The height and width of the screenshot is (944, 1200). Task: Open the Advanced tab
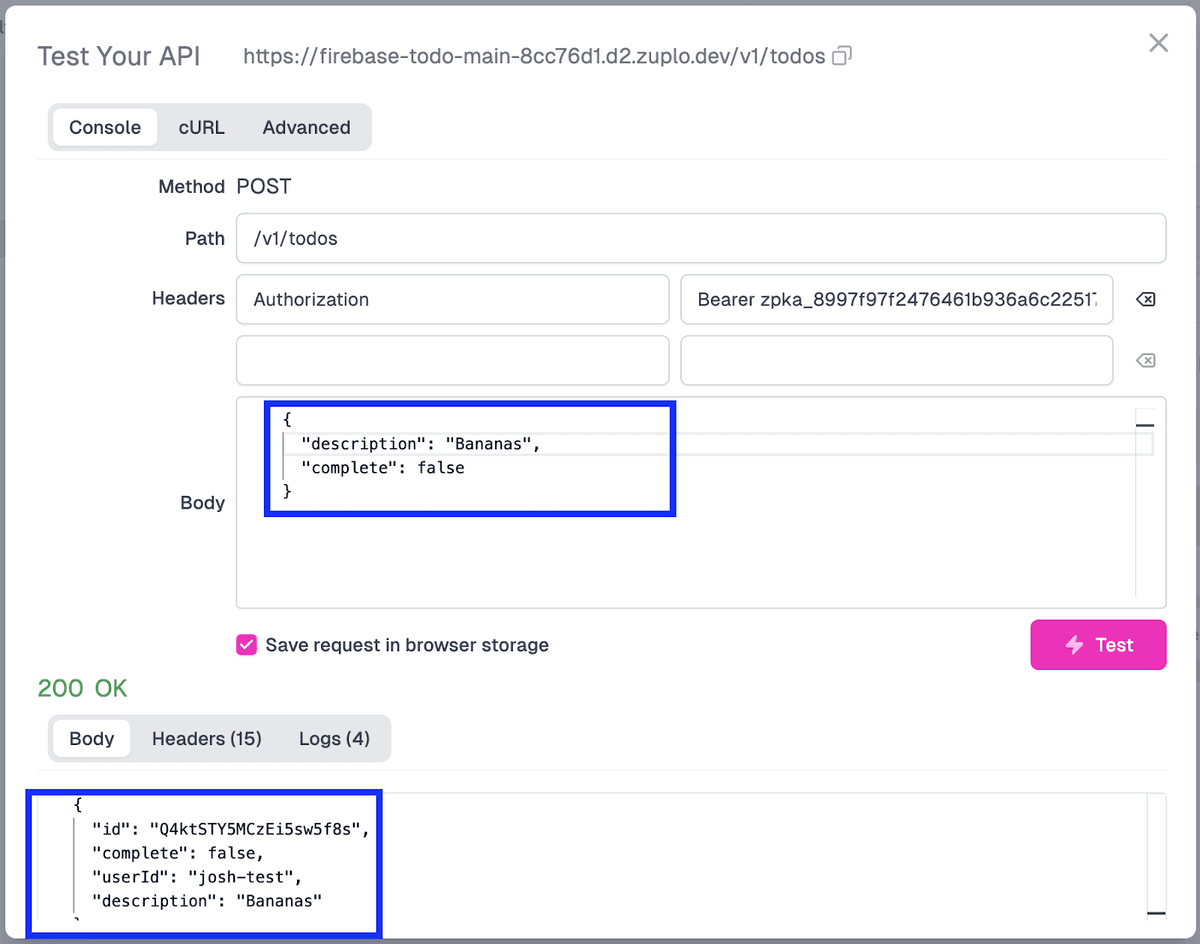(306, 127)
